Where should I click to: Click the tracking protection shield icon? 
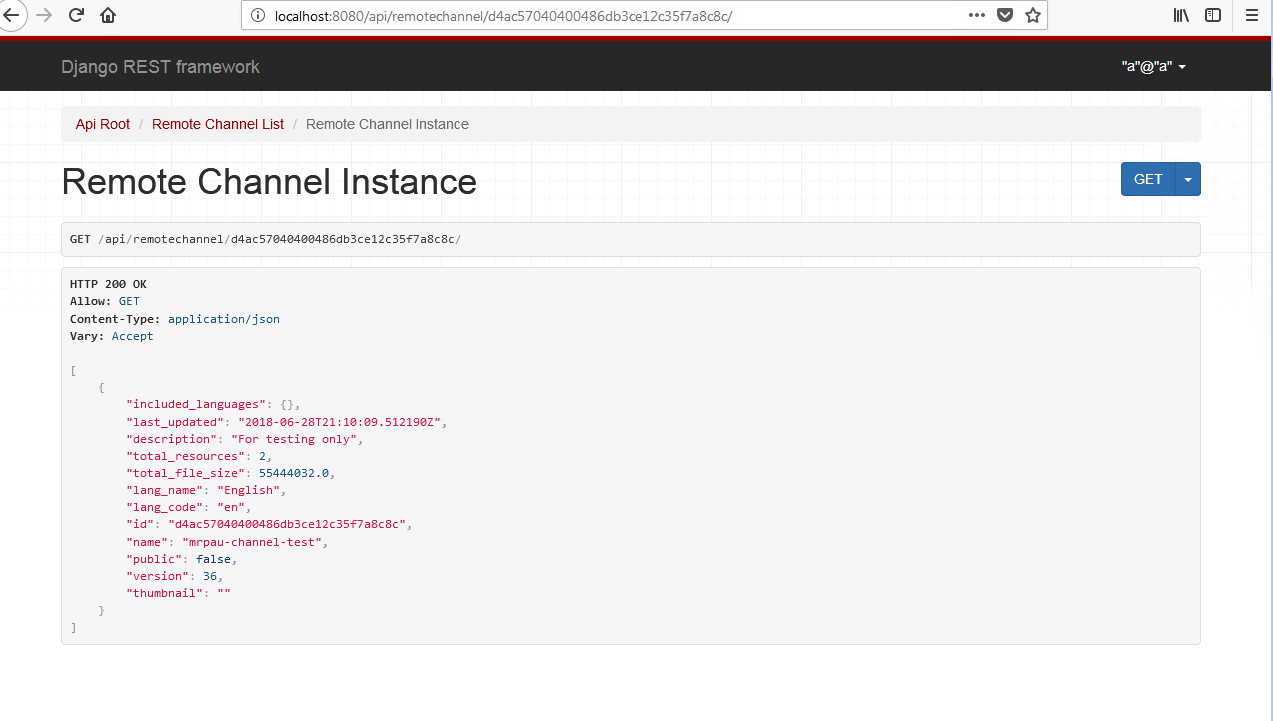coord(1006,15)
